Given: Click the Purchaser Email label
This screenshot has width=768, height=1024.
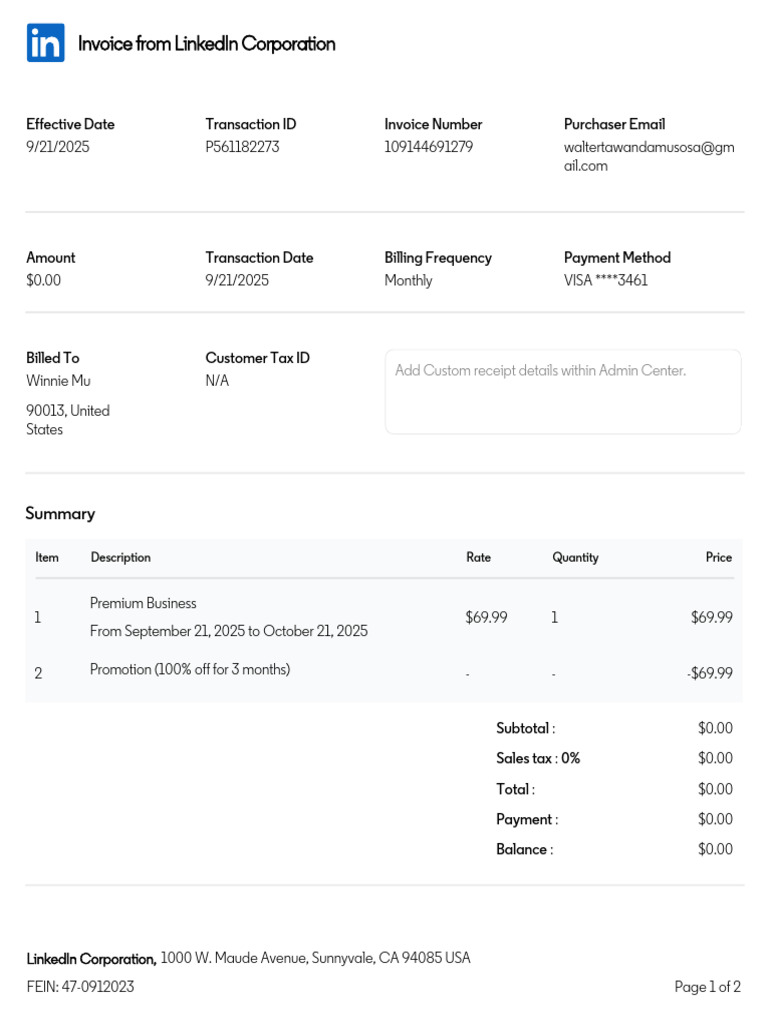Looking at the screenshot, I should 615,124.
